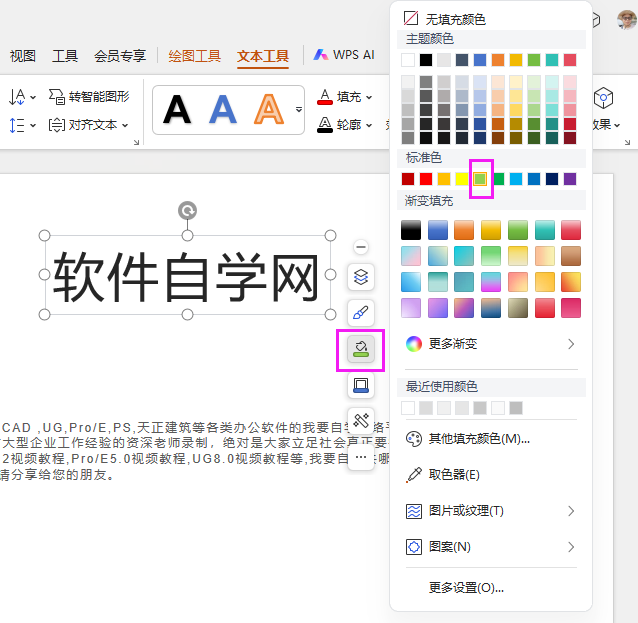
Task: Click the rotate handle above the text box
Action: (x=187, y=211)
